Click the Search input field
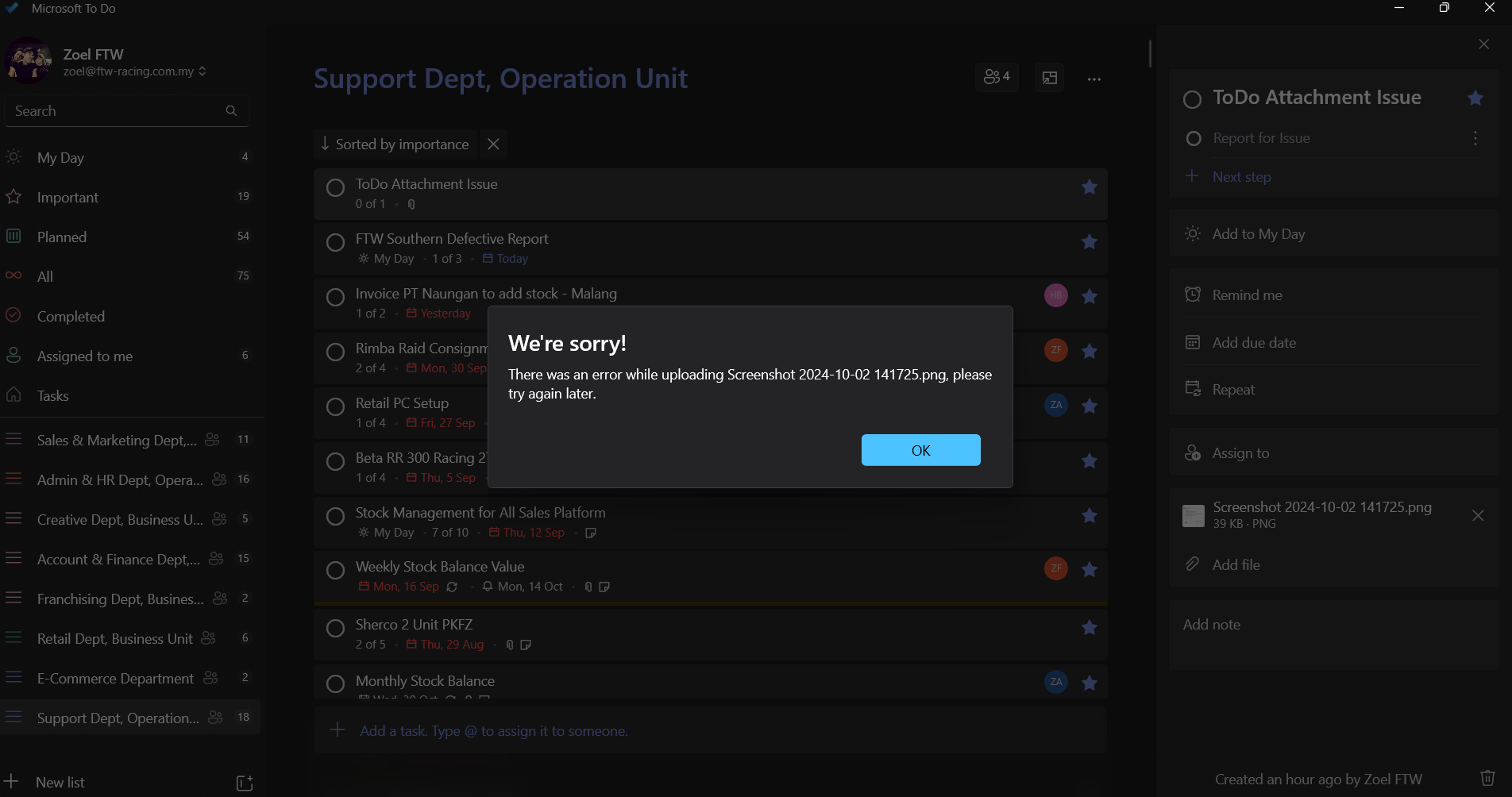The width and height of the screenshot is (1512, 797). point(127,111)
